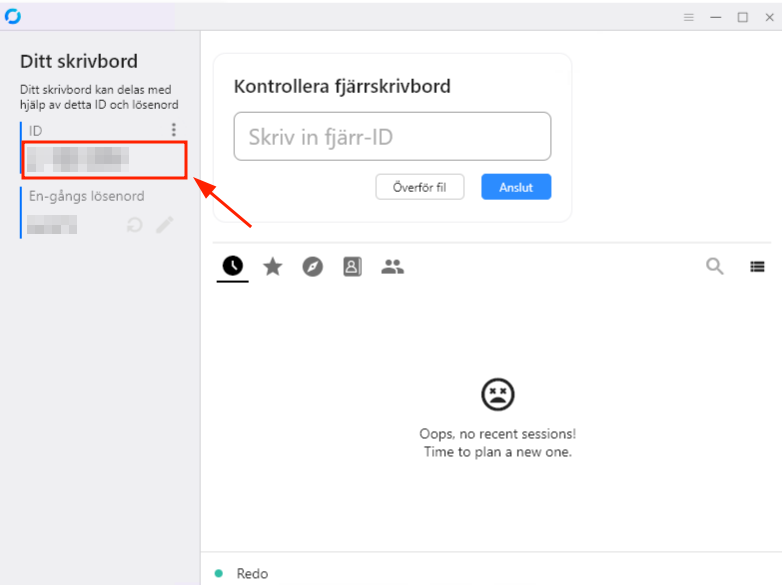Select the blurred one-time password value
782x585 pixels.
click(52, 224)
